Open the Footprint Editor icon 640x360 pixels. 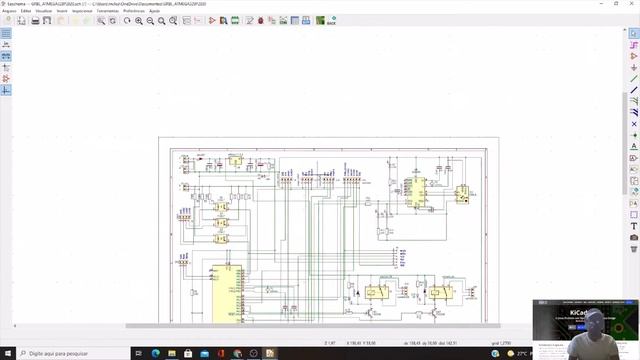tap(235, 20)
